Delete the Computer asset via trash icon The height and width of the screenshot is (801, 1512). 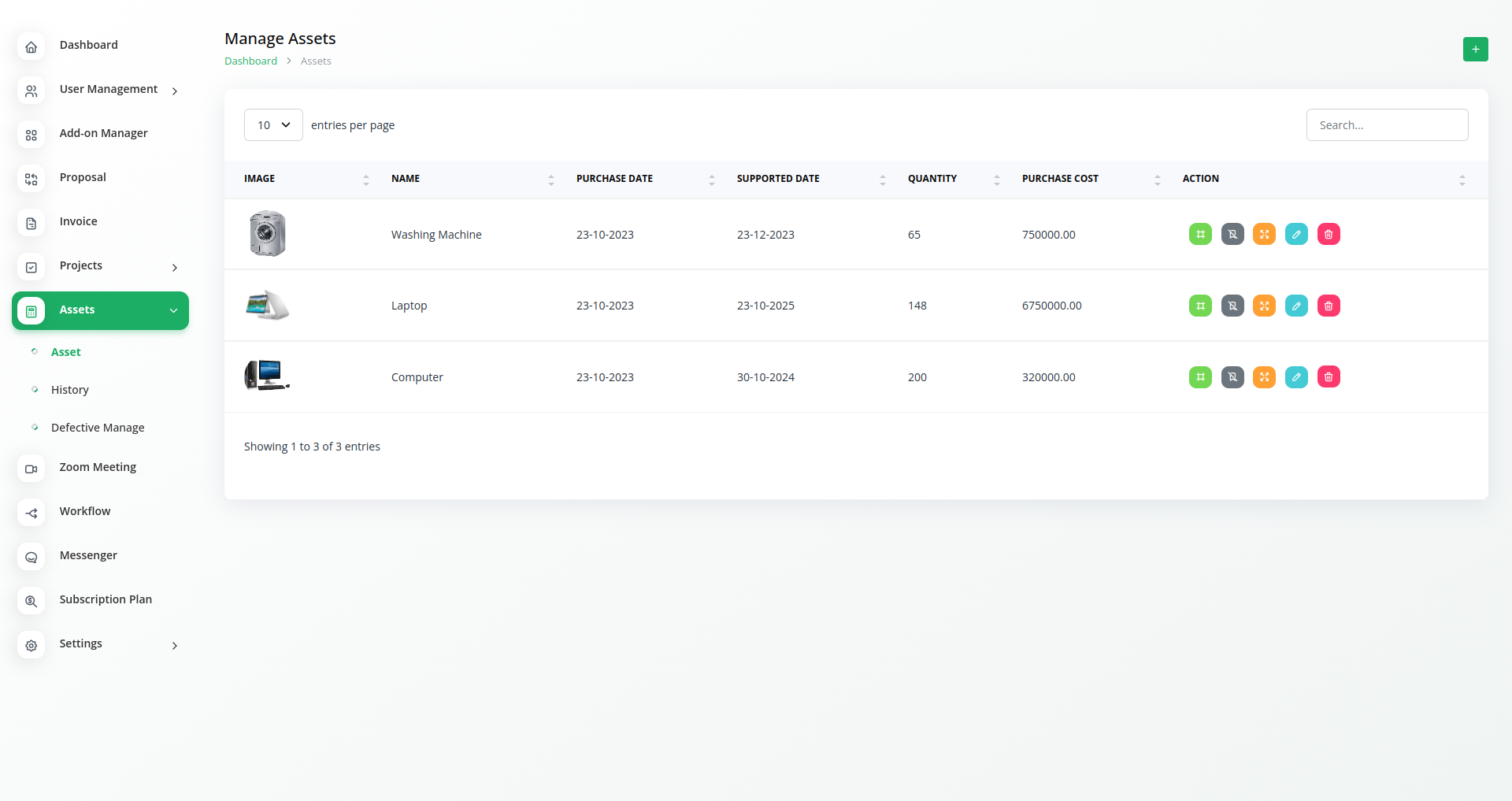[1328, 377]
